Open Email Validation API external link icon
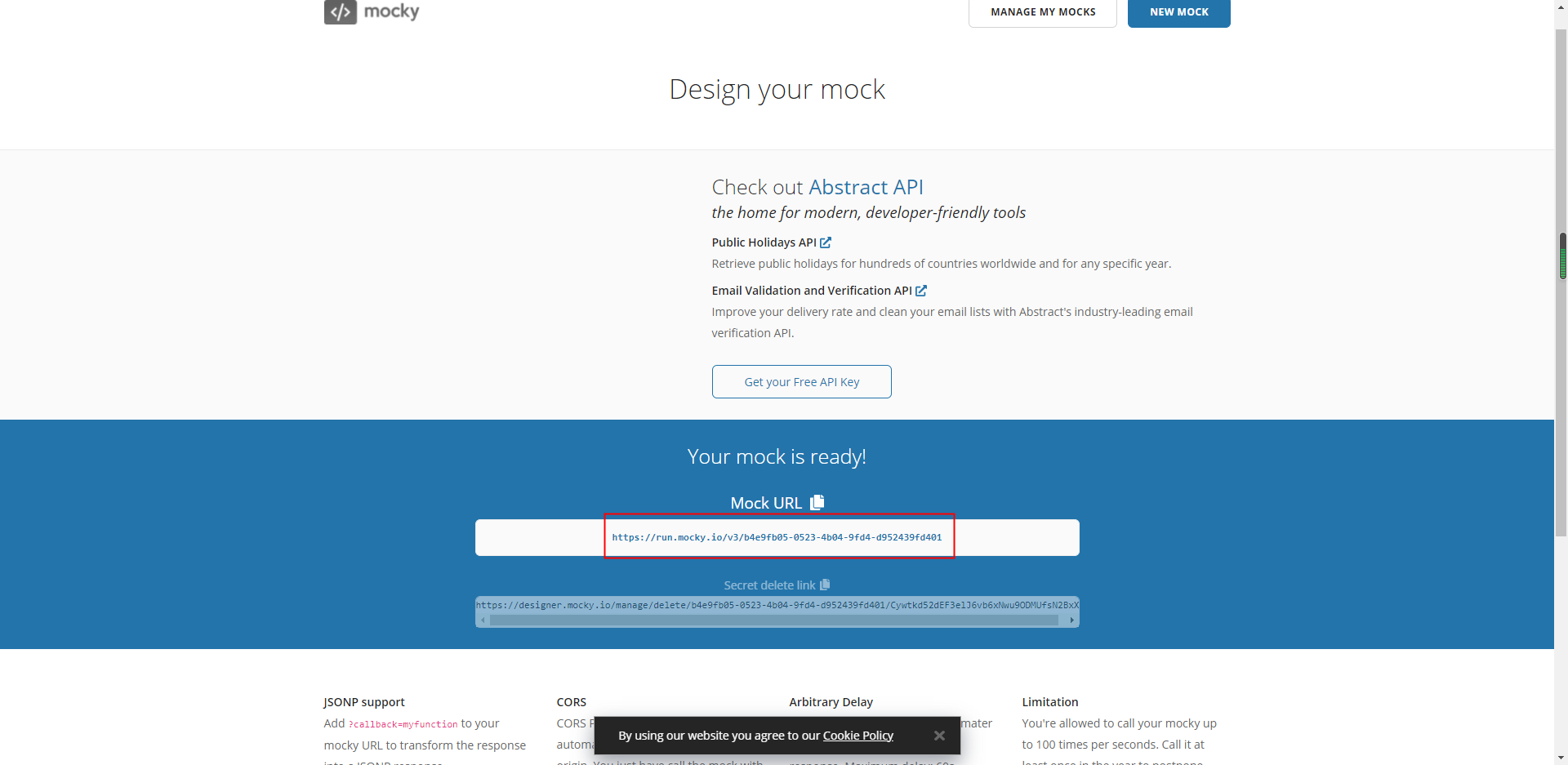The image size is (1568, 765). pos(921,291)
